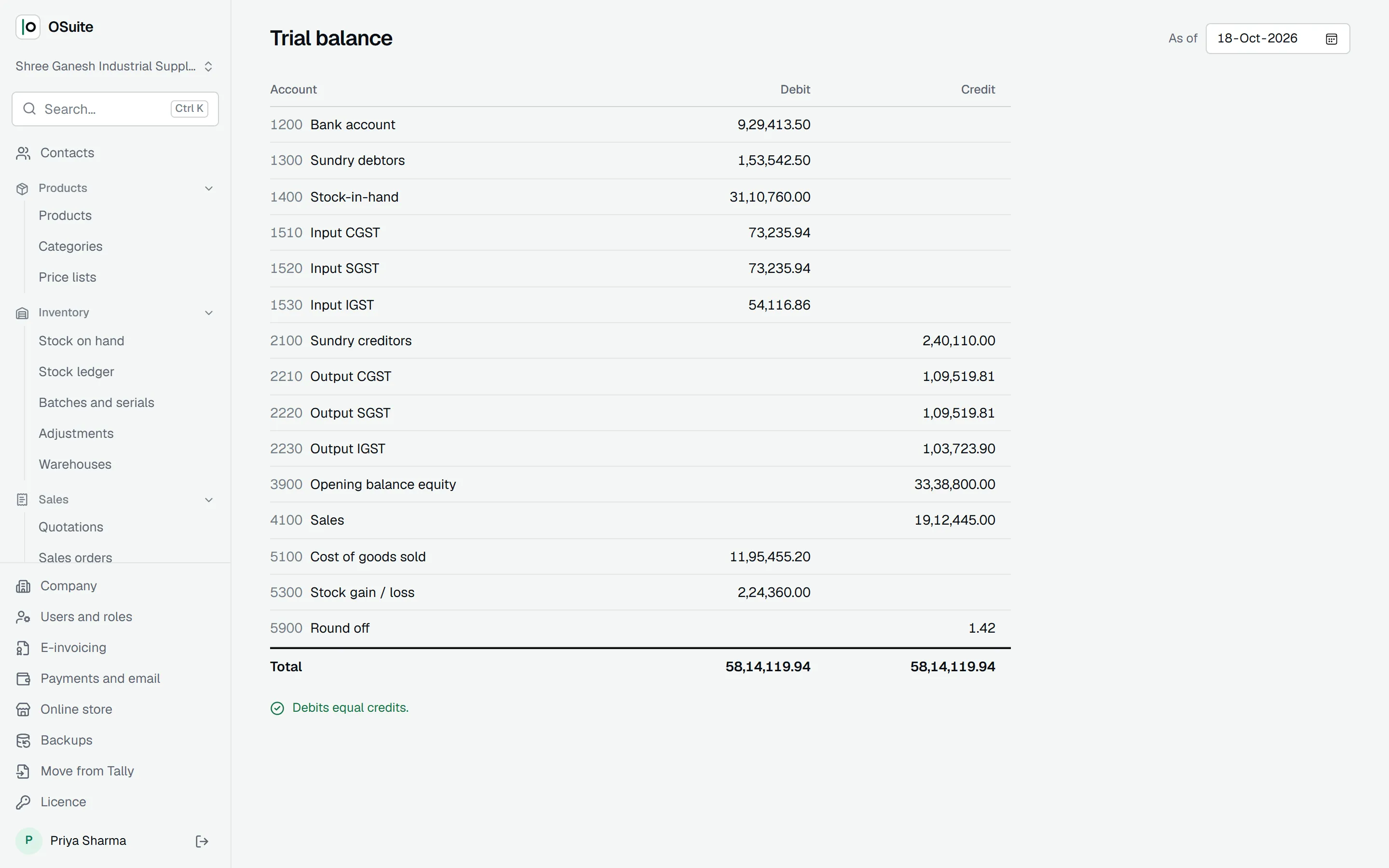This screenshot has height=868, width=1389.
Task: Click the Contacts people icon
Action: (23, 153)
